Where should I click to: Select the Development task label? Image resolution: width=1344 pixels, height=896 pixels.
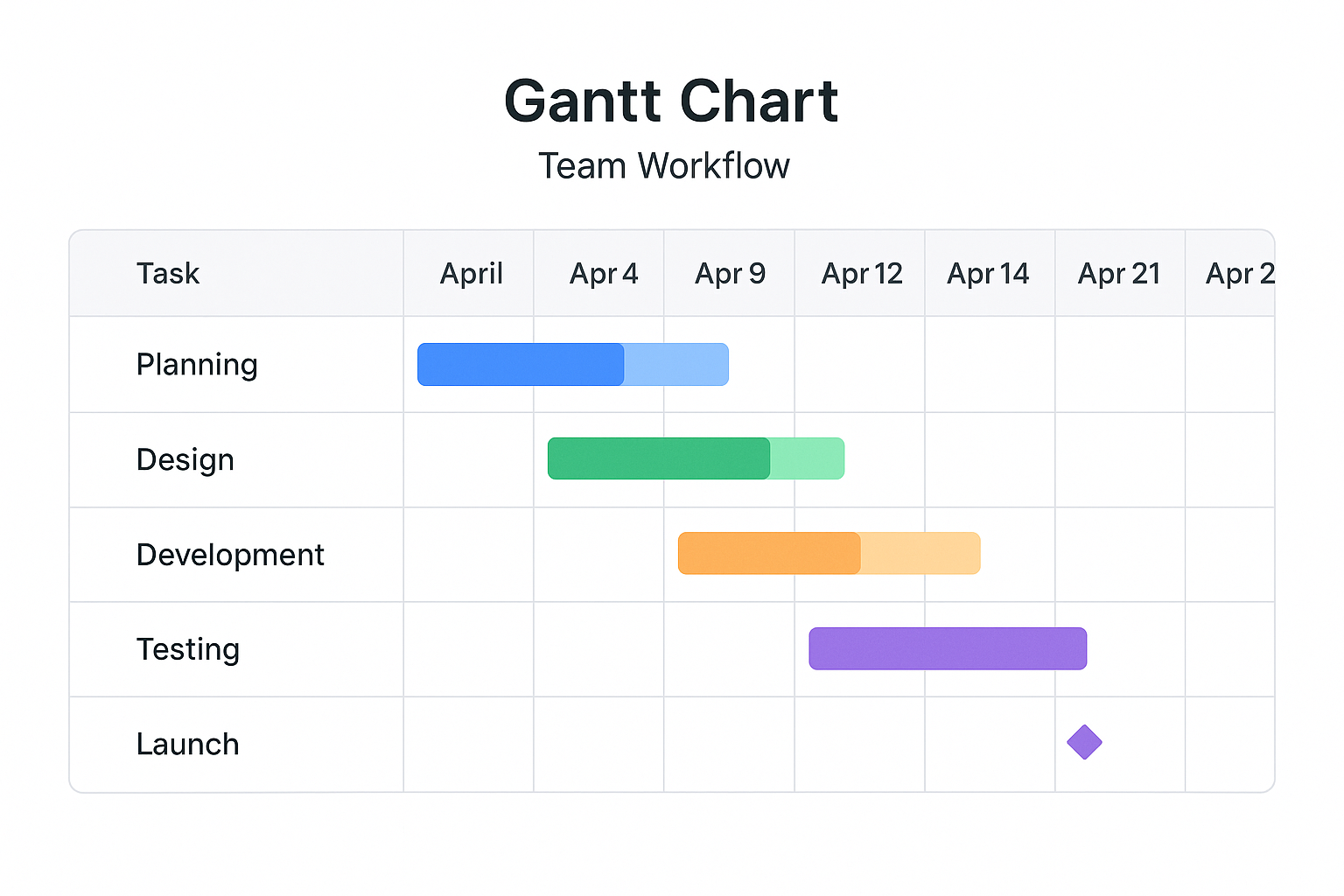pos(230,555)
